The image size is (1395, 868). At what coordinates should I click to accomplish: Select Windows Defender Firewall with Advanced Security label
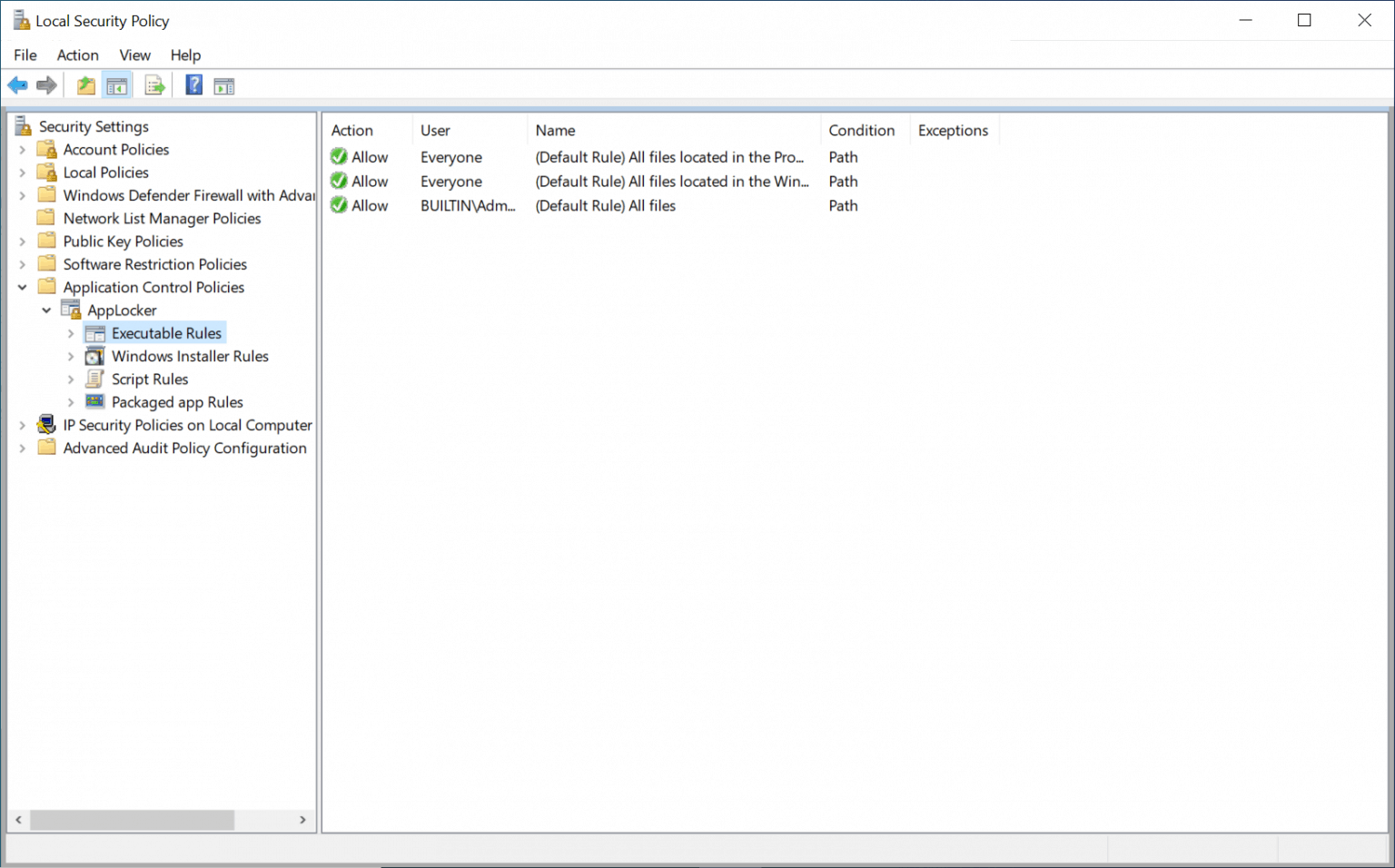coord(189,195)
